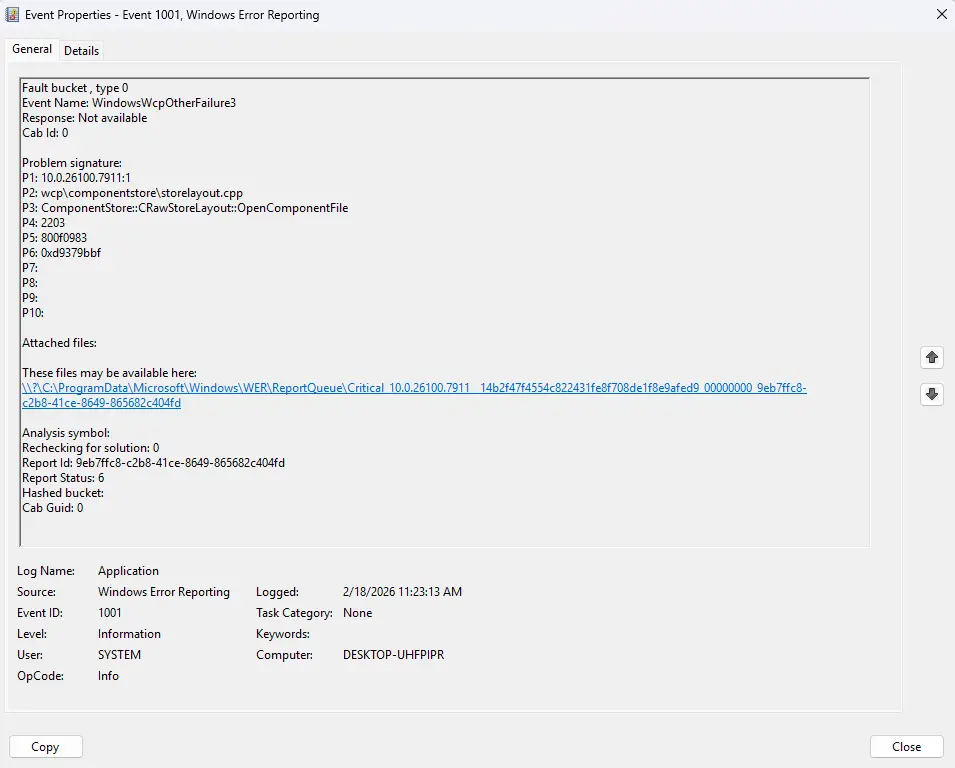The height and width of the screenshot is (768, 955).
Task: Click the Computer name 'DESKTOP-UHFPIPR'
Action: (x=393, y=655)
